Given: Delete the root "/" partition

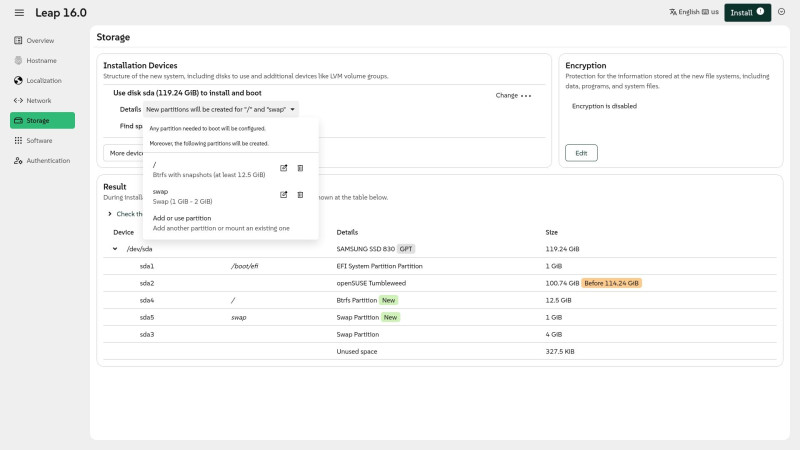Looking at the screenshot, I should pos(300,167).
